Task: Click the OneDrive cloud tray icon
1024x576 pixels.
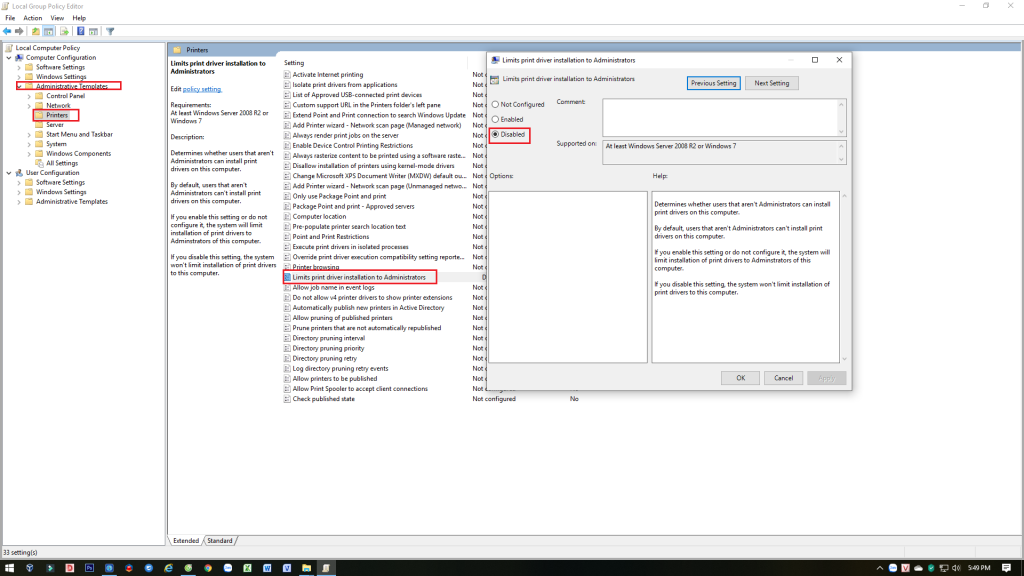Action: (918, 568)
